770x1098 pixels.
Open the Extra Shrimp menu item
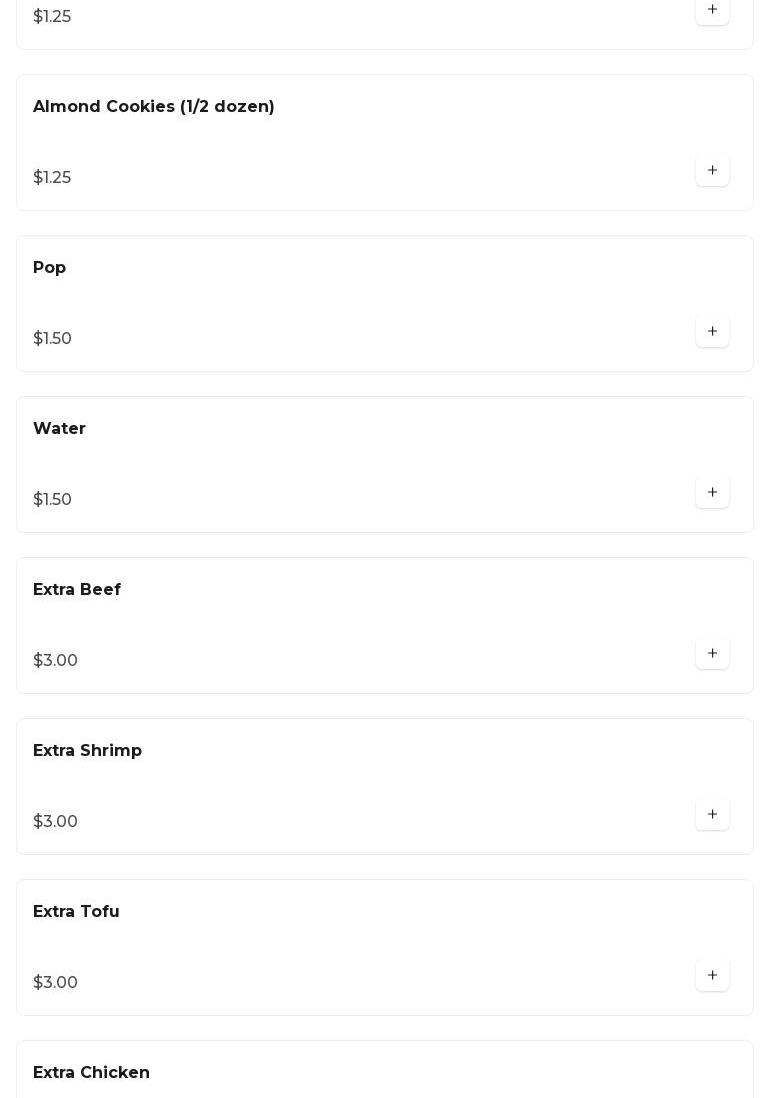pyautogui.click(x=88, y=751)
